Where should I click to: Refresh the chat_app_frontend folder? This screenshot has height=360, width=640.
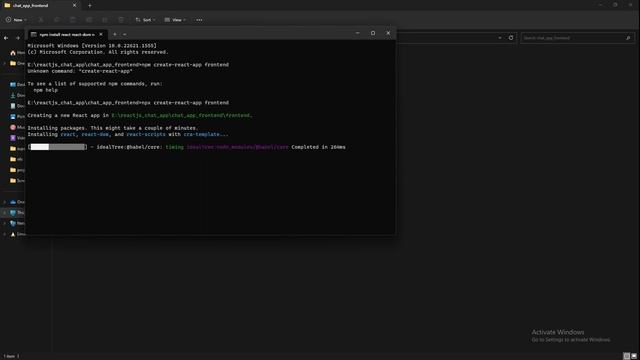(511, 38)
